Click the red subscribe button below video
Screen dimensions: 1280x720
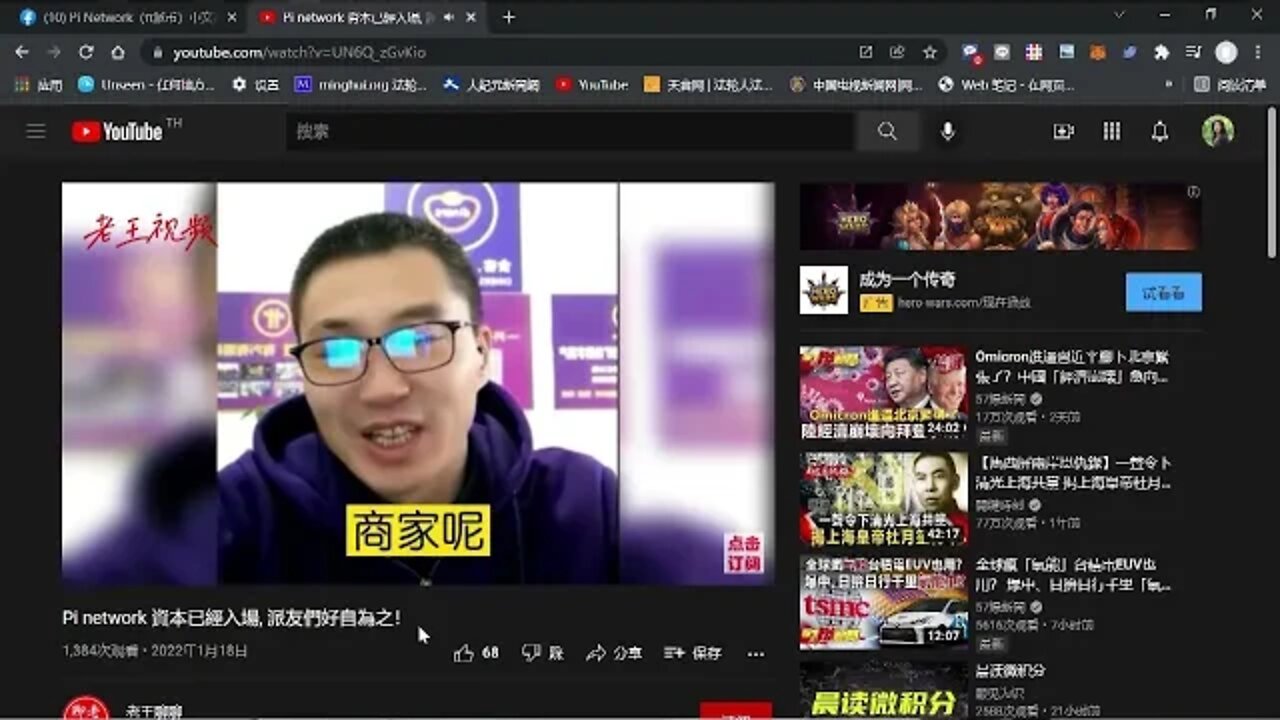[736, 711]
